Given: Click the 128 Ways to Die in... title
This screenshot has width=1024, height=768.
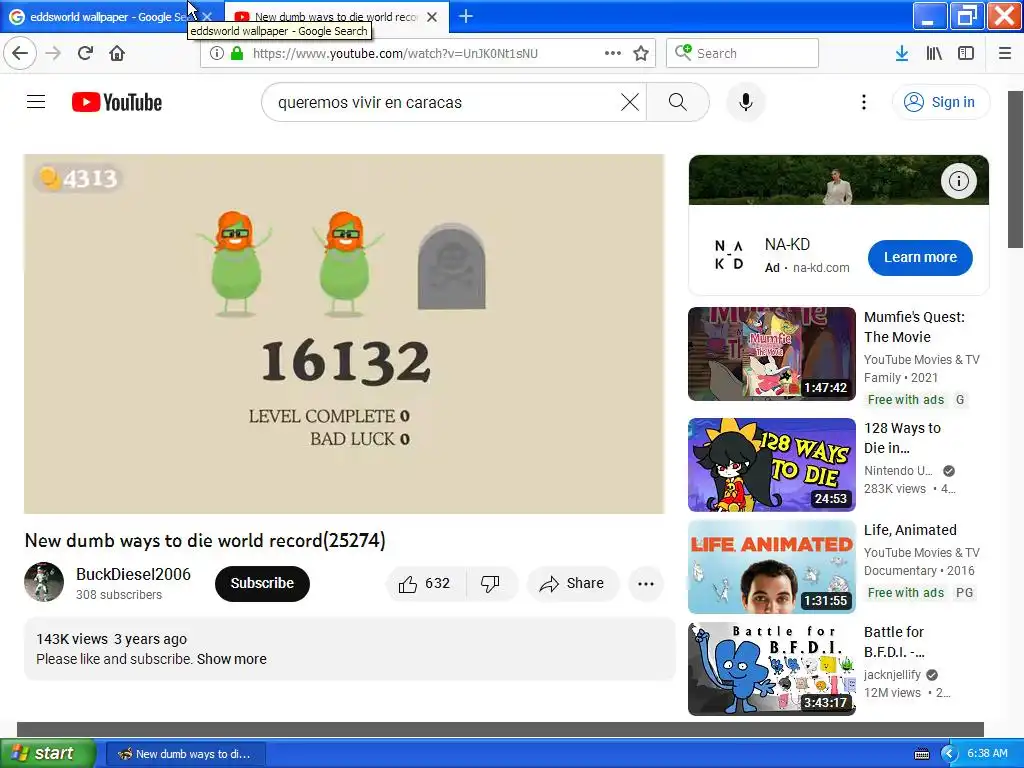Looking at the screenshot, I should click(902, 438).
